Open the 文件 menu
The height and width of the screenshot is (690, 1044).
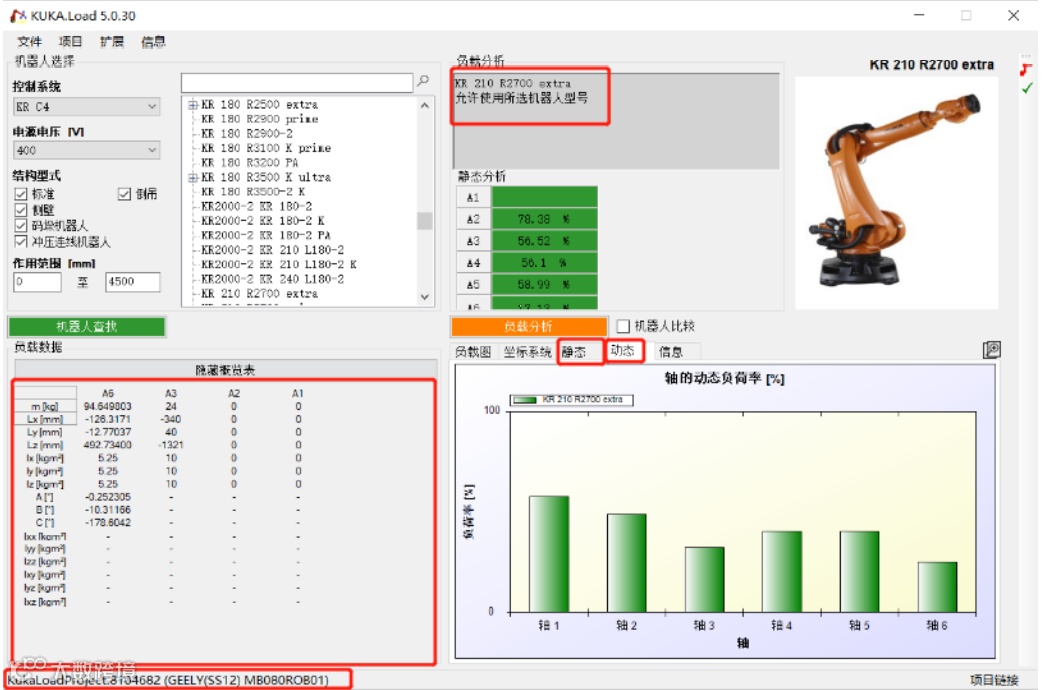point(29,41)
